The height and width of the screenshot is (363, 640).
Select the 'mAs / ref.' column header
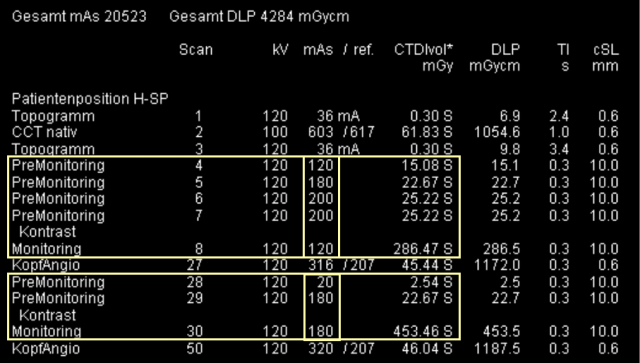click(x=338, y=50)
